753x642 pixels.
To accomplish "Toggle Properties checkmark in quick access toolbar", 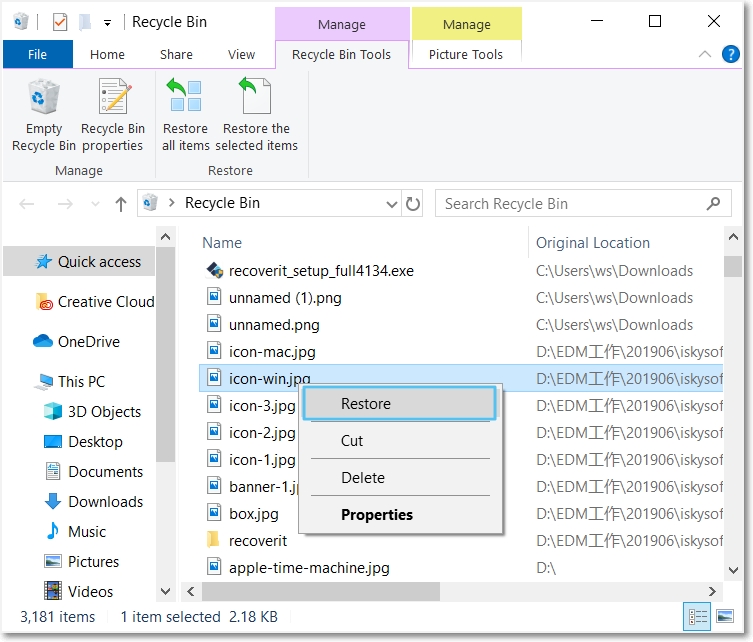I will [x=60, y=22].
